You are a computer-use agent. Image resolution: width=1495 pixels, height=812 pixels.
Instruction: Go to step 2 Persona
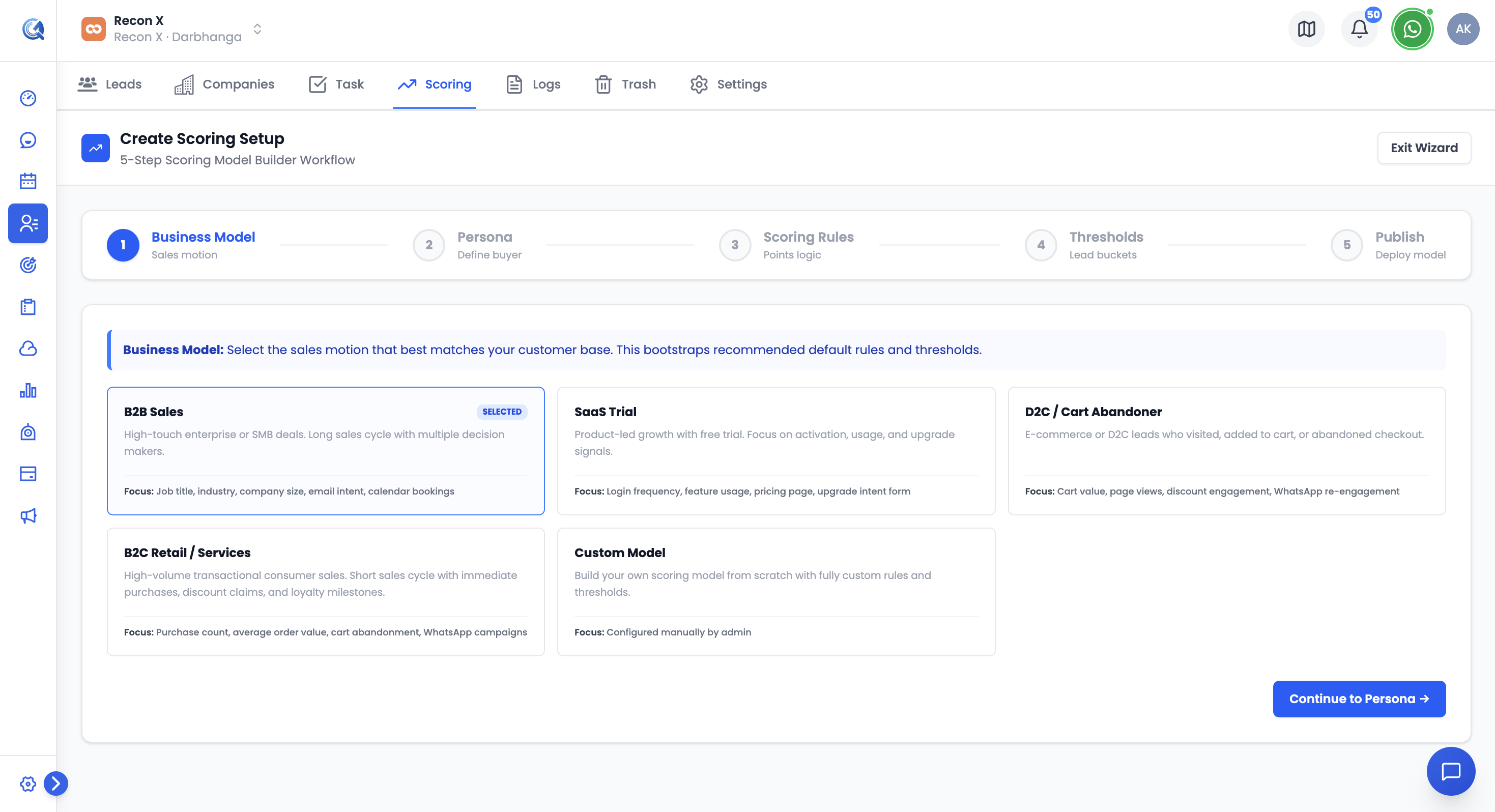(x=467, y=245)
